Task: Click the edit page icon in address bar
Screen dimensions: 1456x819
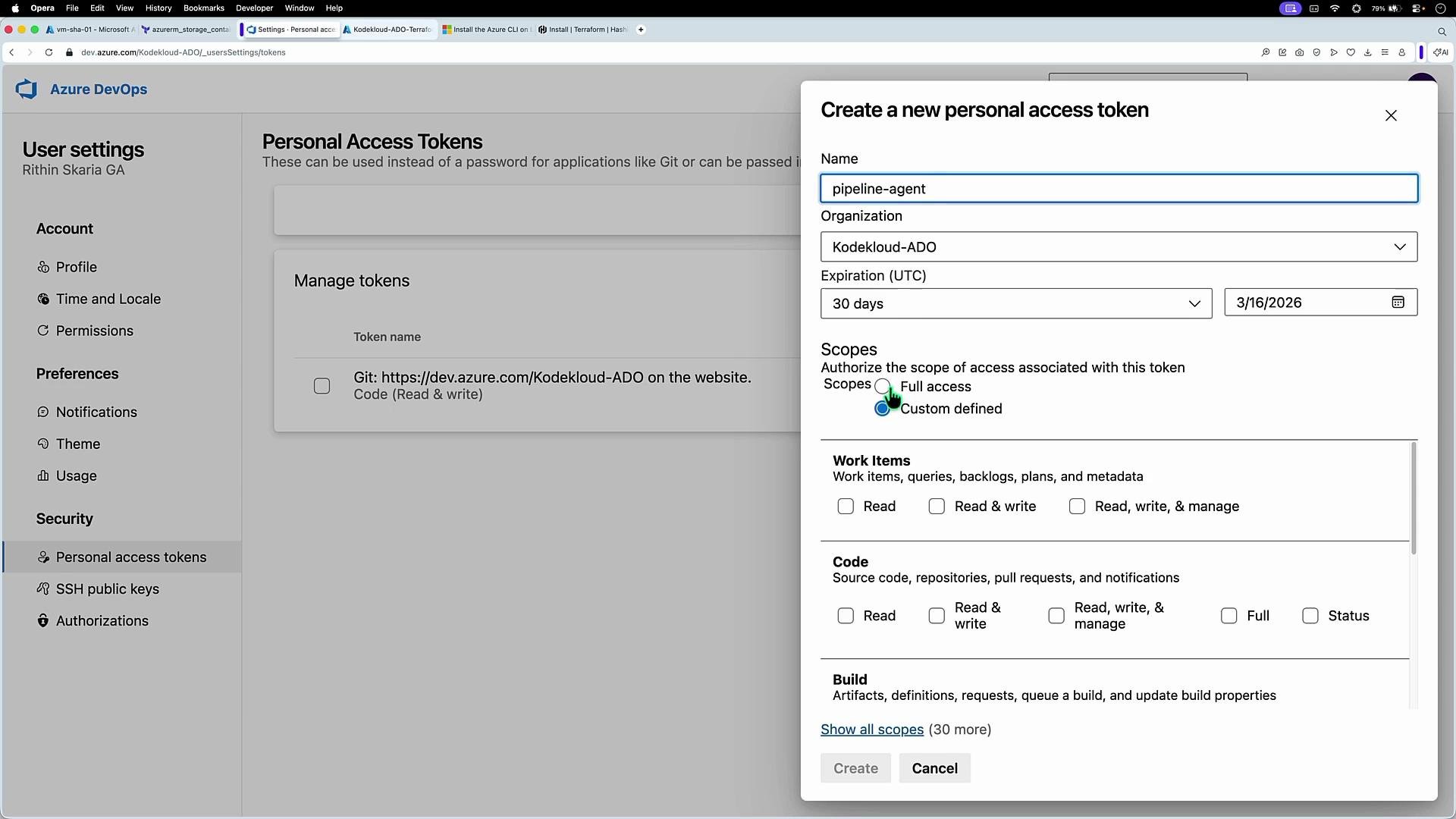Action: (1282, 52)
